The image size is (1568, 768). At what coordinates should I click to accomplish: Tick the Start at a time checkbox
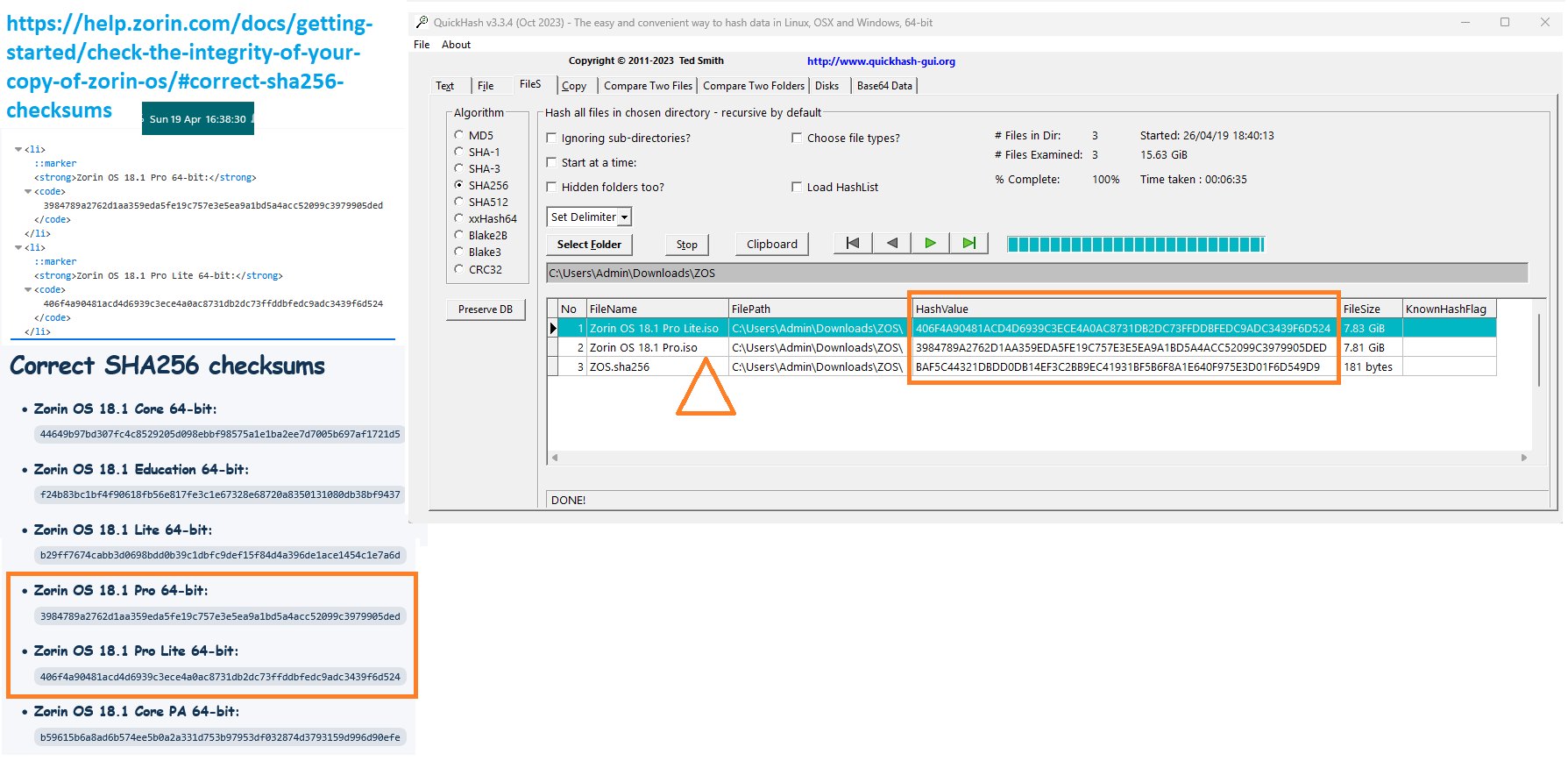tap(551, 162)
